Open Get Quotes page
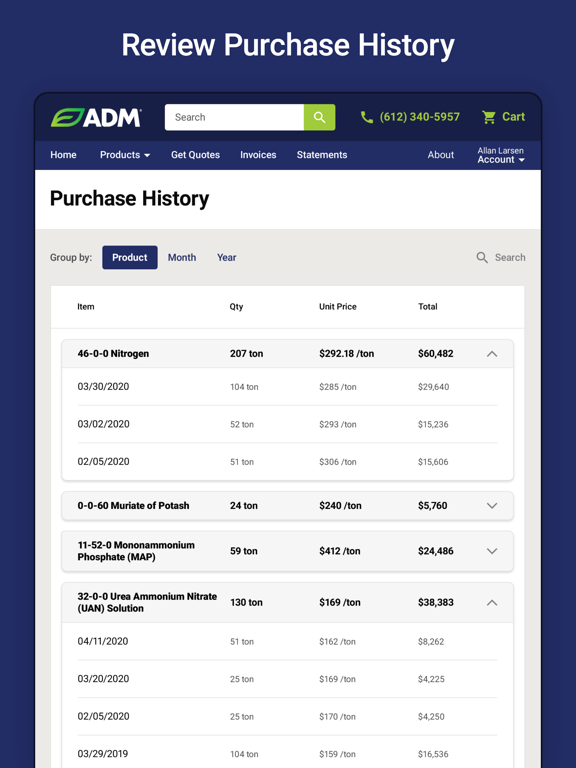Screen dimensions: 576x768 coord(195,155)
